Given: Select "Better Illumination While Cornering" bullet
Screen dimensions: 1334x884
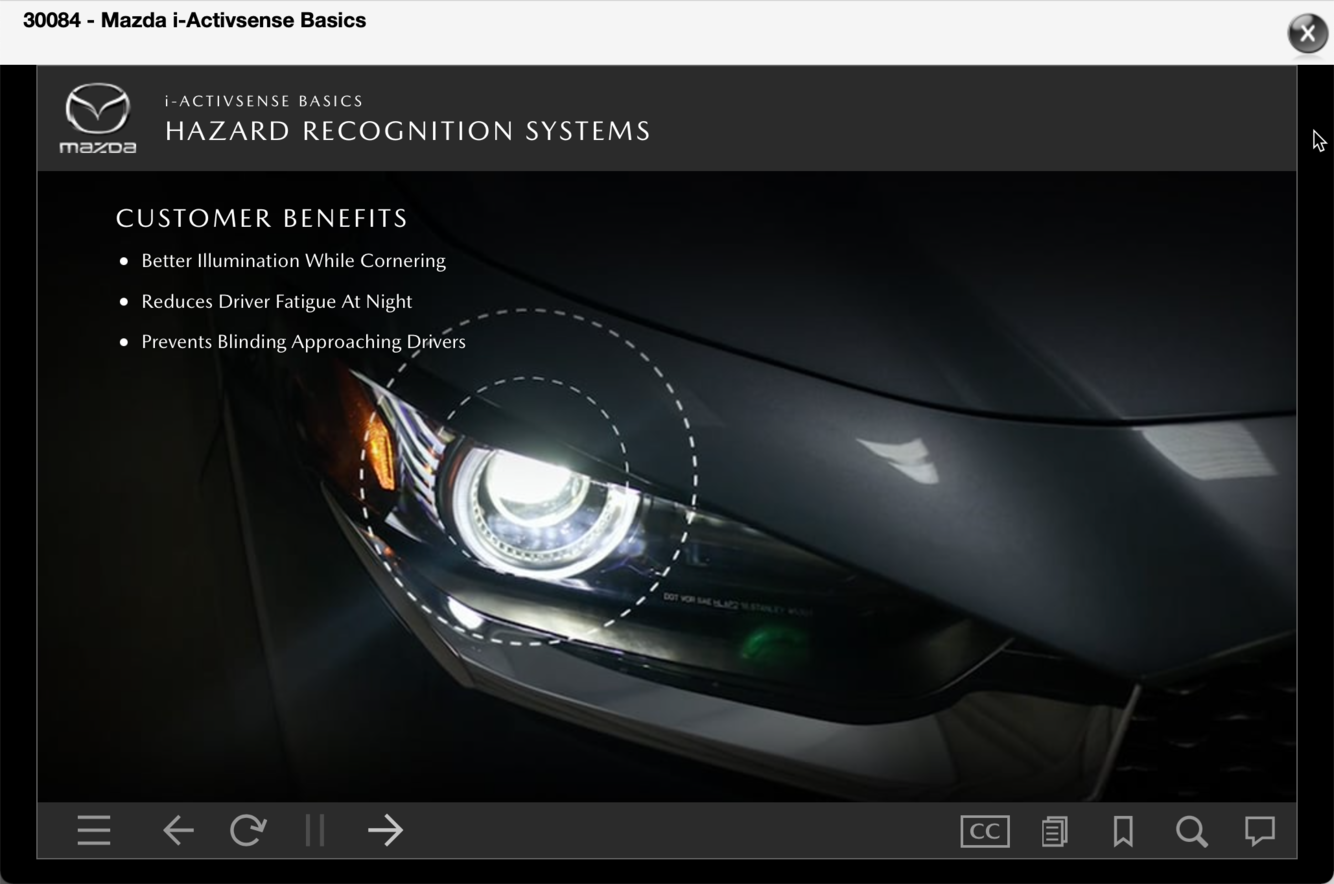Looking at the screenshot, I should 293,261.
